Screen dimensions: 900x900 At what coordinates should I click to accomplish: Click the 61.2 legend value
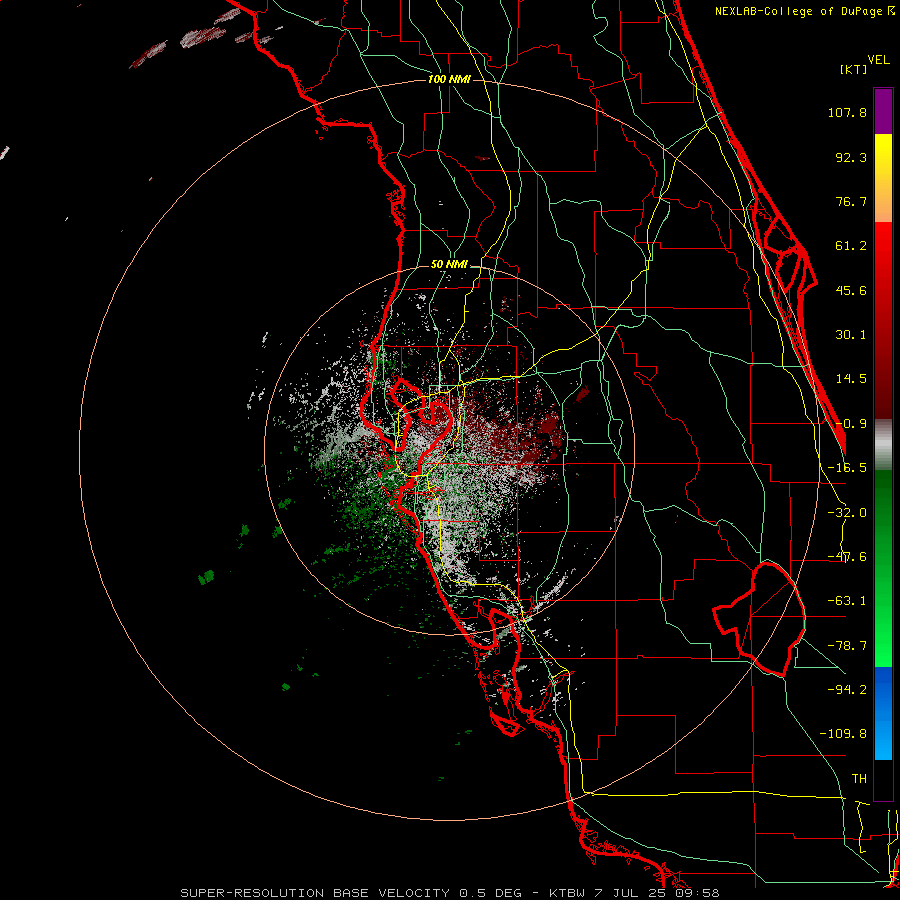click(851, 246)
